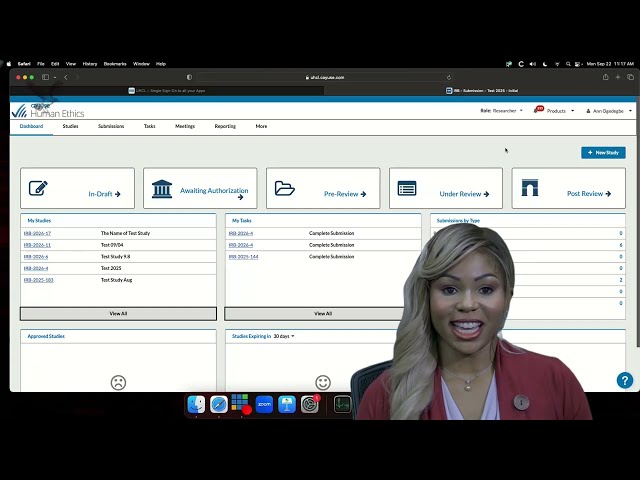Viewport: 640px width, 480px height.
Task: Click View All under My Studies
Action: click(118, 313)
